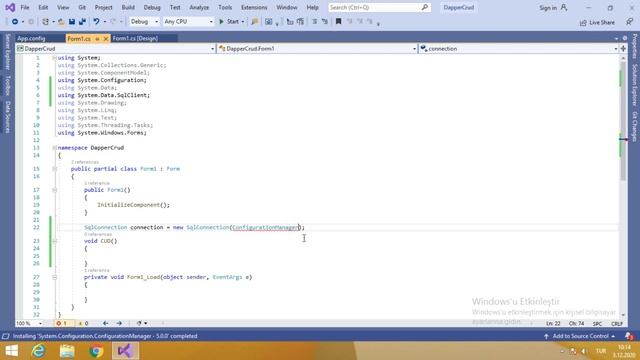Viewport: 640px width, 360px height.
Task: Open the Any CPU platform dropdown
Action: [x=188, y=22]
